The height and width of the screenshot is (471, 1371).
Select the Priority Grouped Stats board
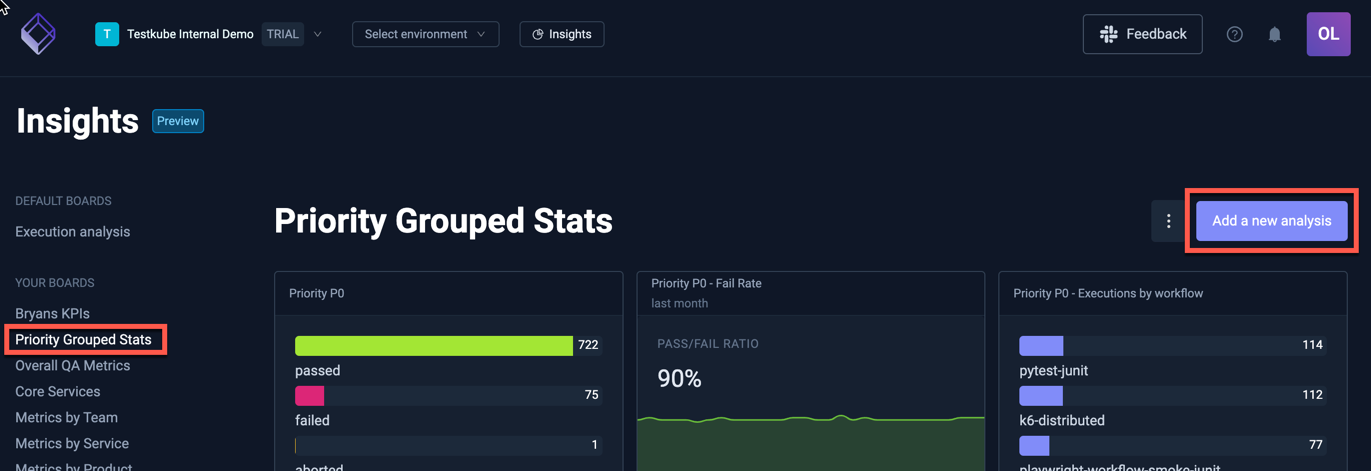pos(84,340)
